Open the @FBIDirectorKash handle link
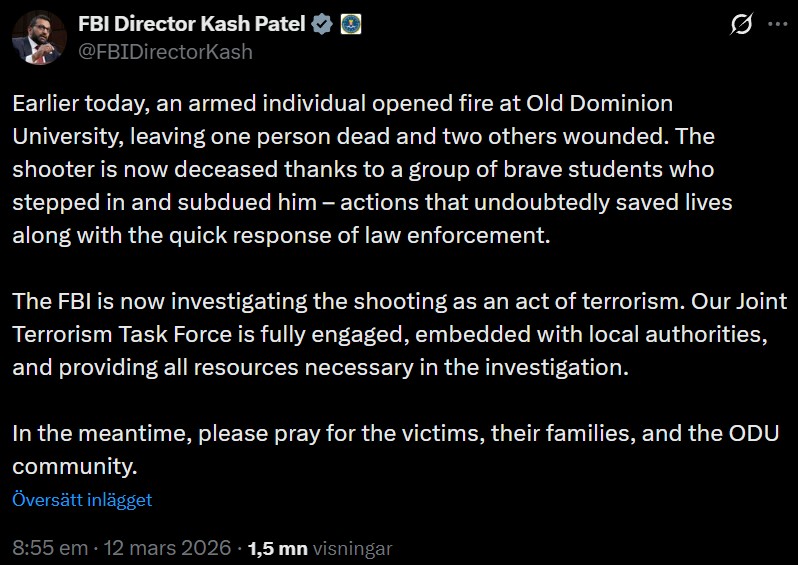This screenshot has height=565, width=798. coord(165,52)
